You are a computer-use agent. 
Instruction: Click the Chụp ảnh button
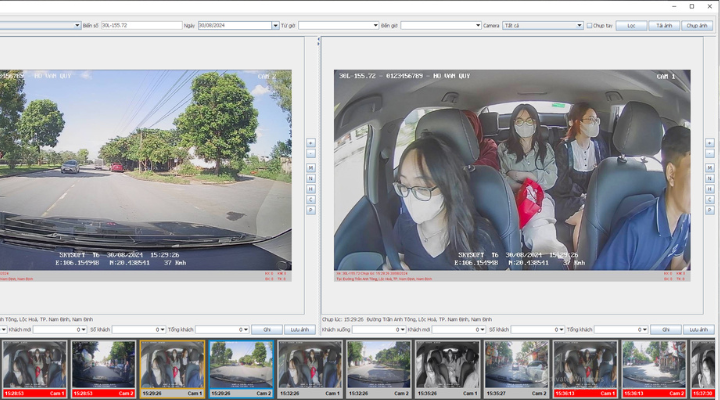click(x=697, y=26)
